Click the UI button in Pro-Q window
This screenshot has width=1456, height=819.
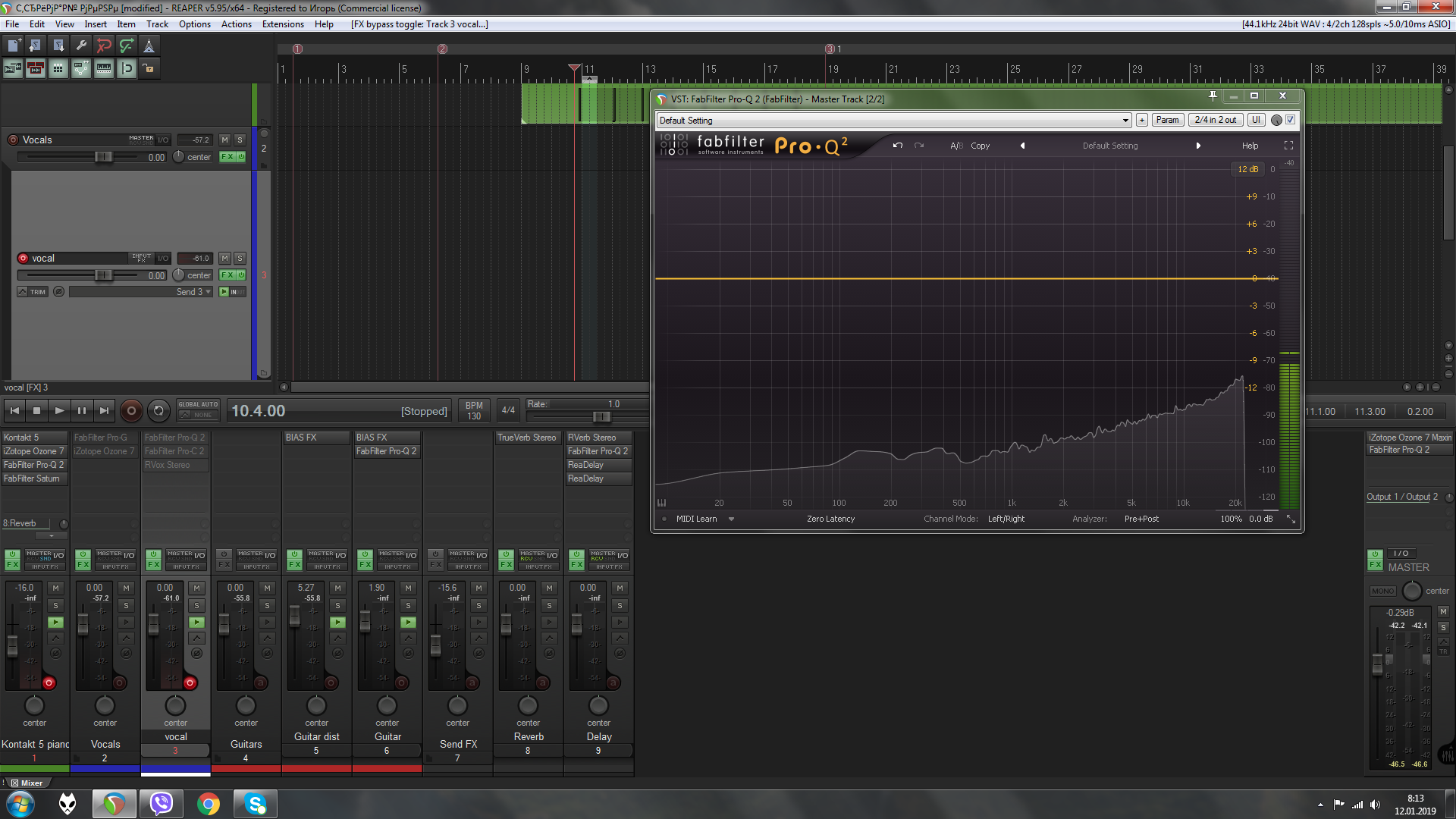1256,120
